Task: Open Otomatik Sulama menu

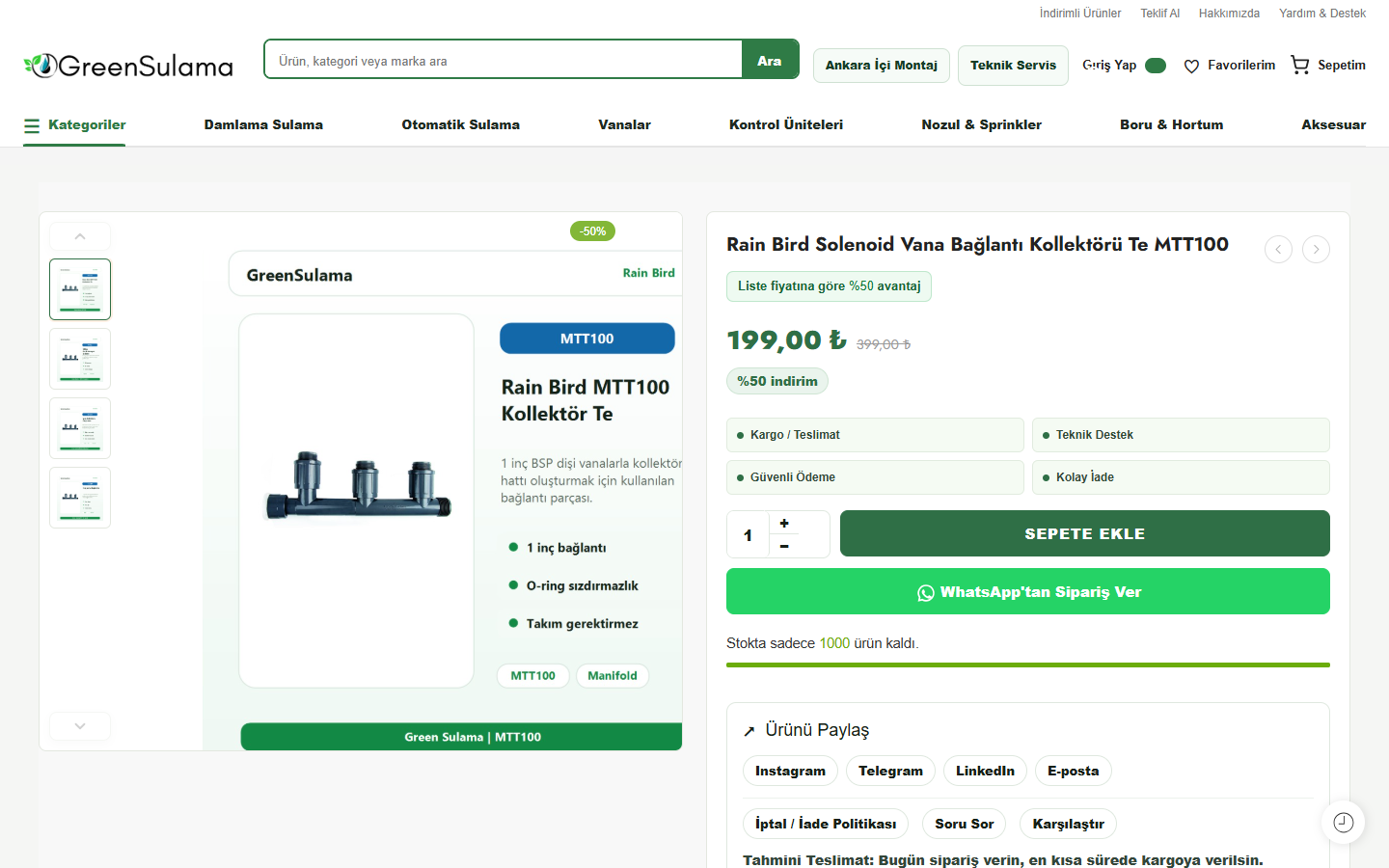Action: (x=460, y=124)
